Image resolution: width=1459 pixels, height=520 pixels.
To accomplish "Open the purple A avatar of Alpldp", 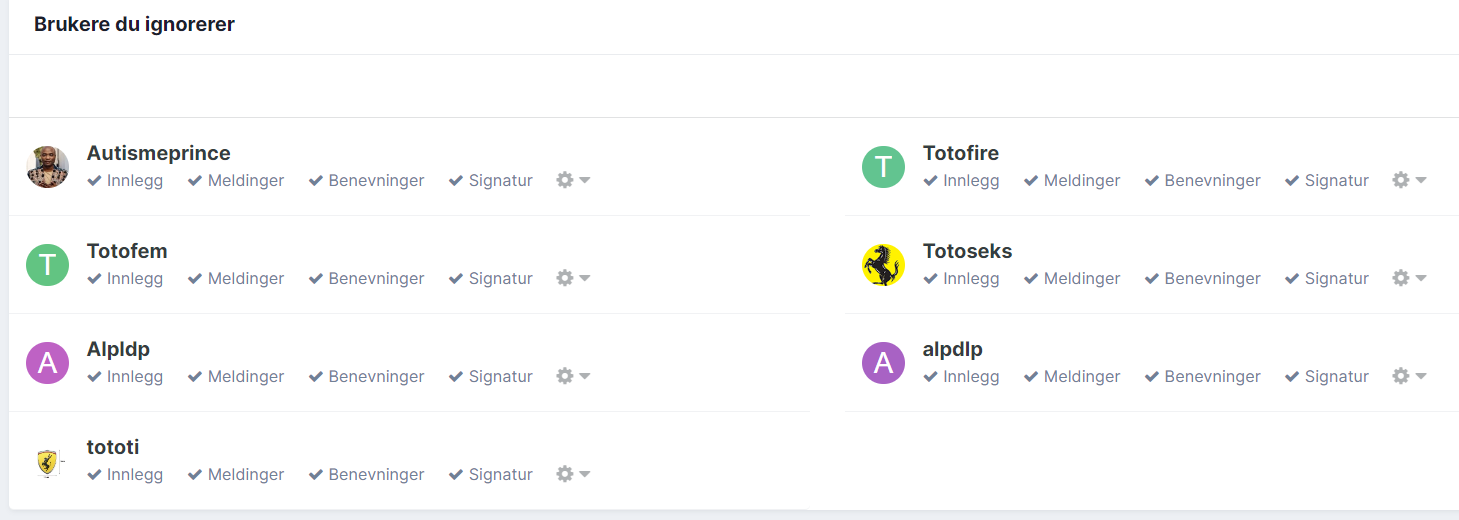I will click(47, 363).
